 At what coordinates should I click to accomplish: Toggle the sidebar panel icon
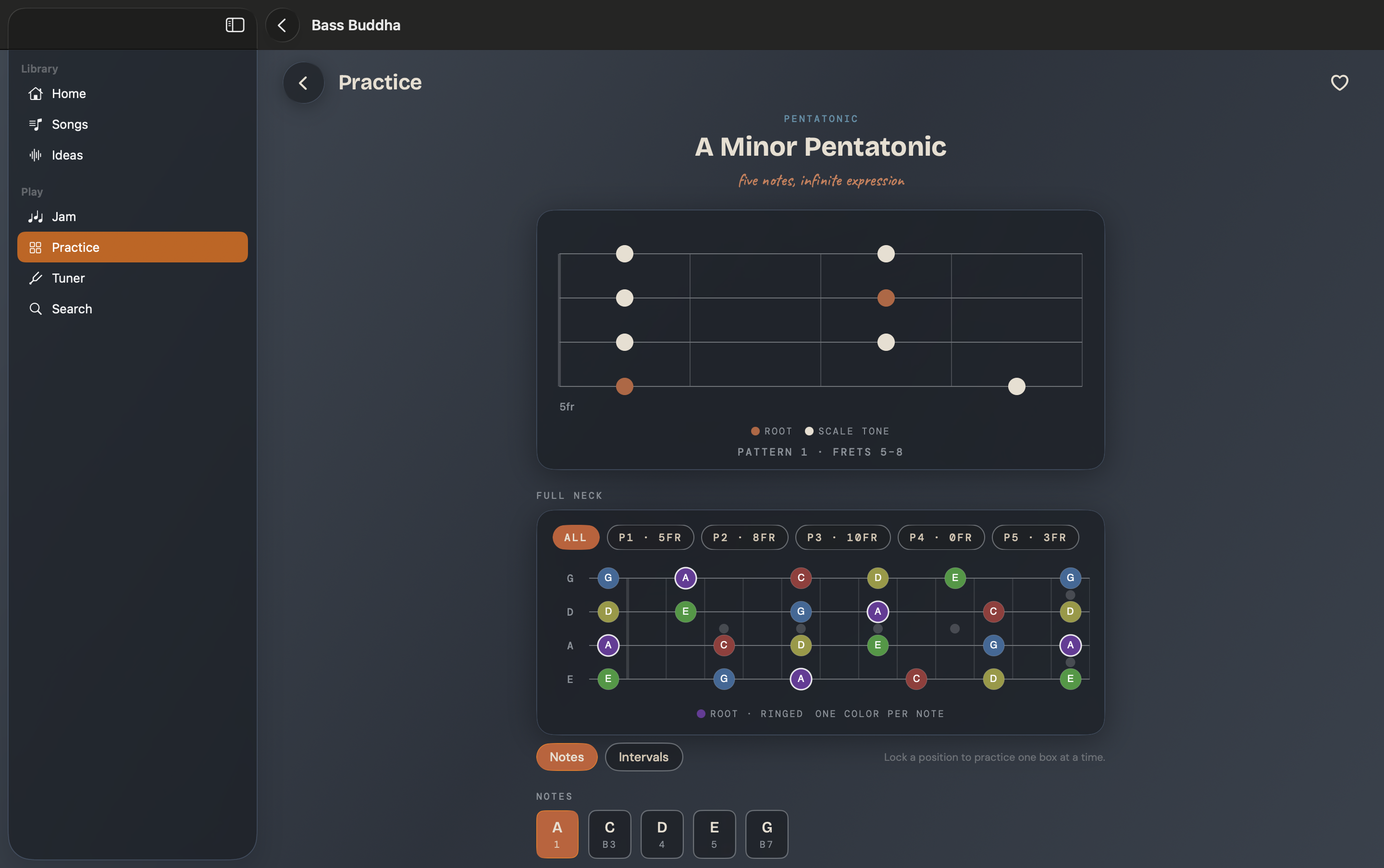click(x=235, y=25)
